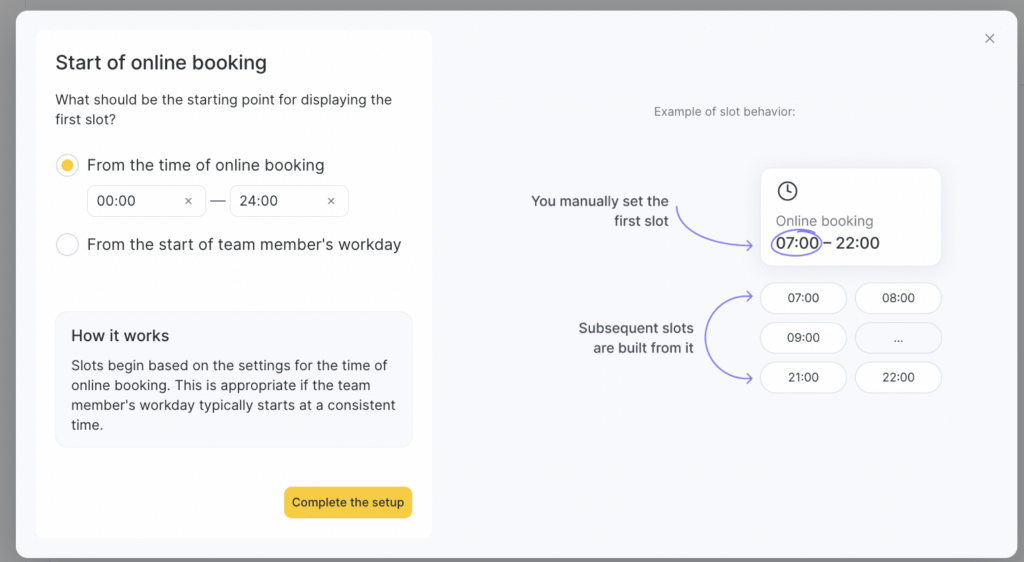Pick the 22:00 example slot

(898, 377)
